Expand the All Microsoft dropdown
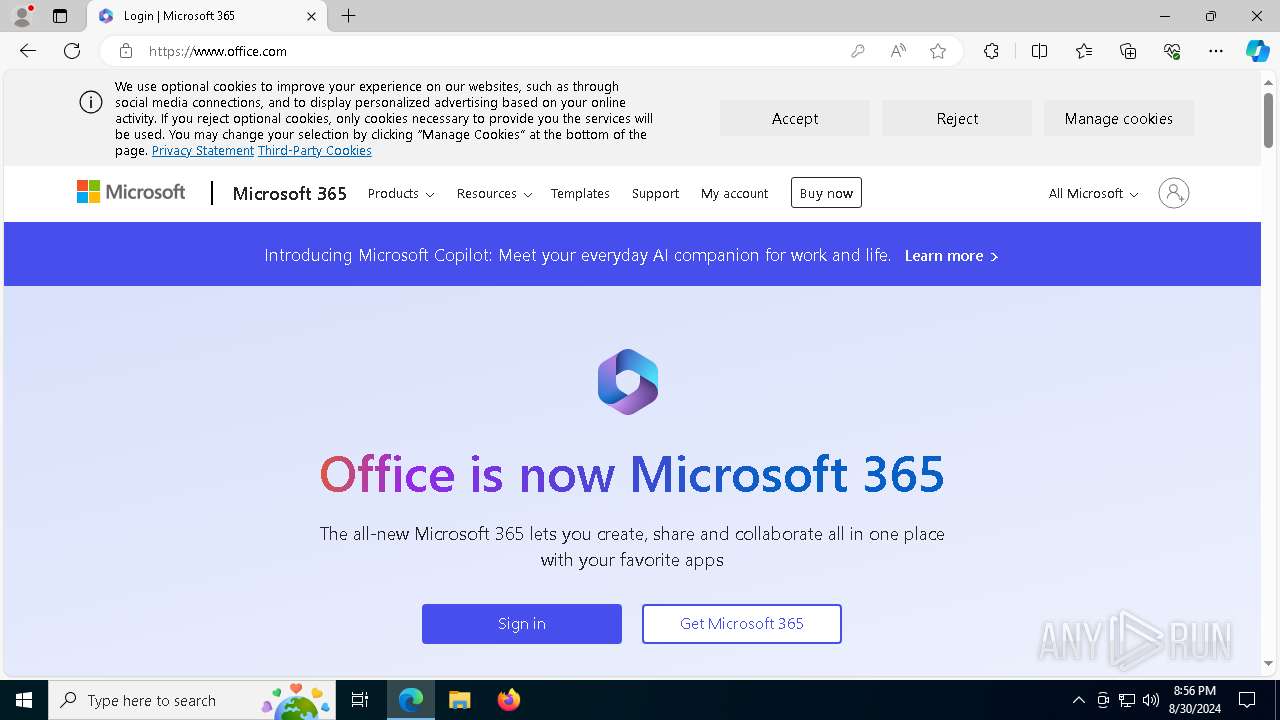Viewport: 1280px width, 720px height. pyautogui.click(x=1093, y=193)
